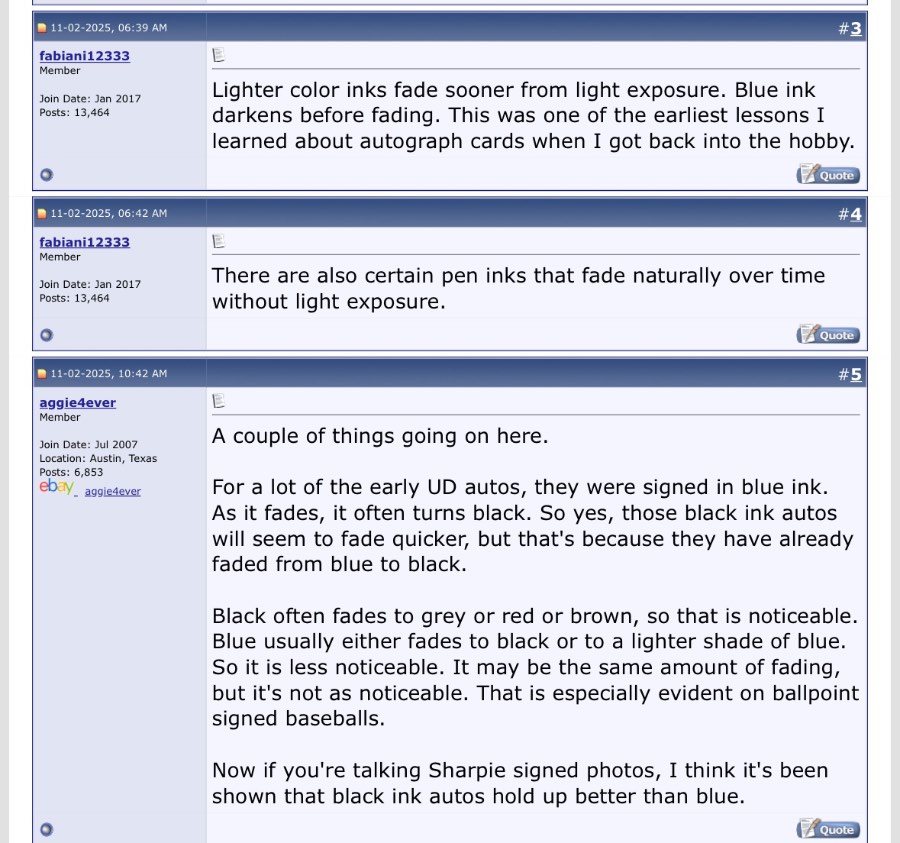Click the document post icon in post #4

[219, 241]
